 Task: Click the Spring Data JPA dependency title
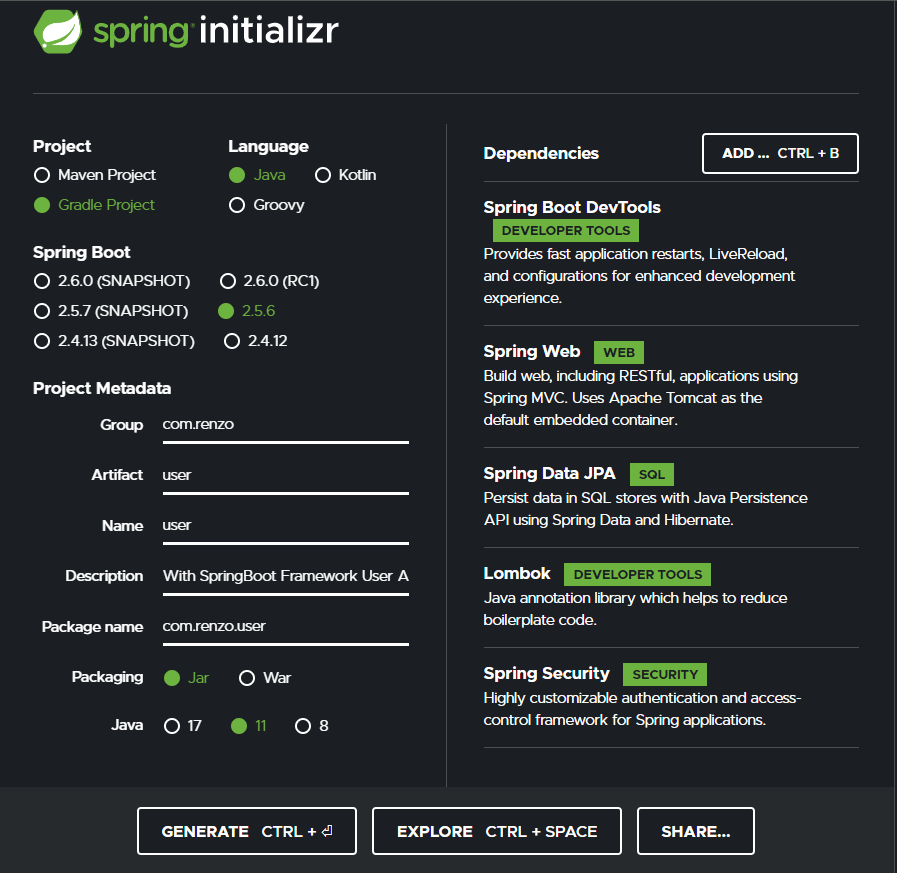549,473
